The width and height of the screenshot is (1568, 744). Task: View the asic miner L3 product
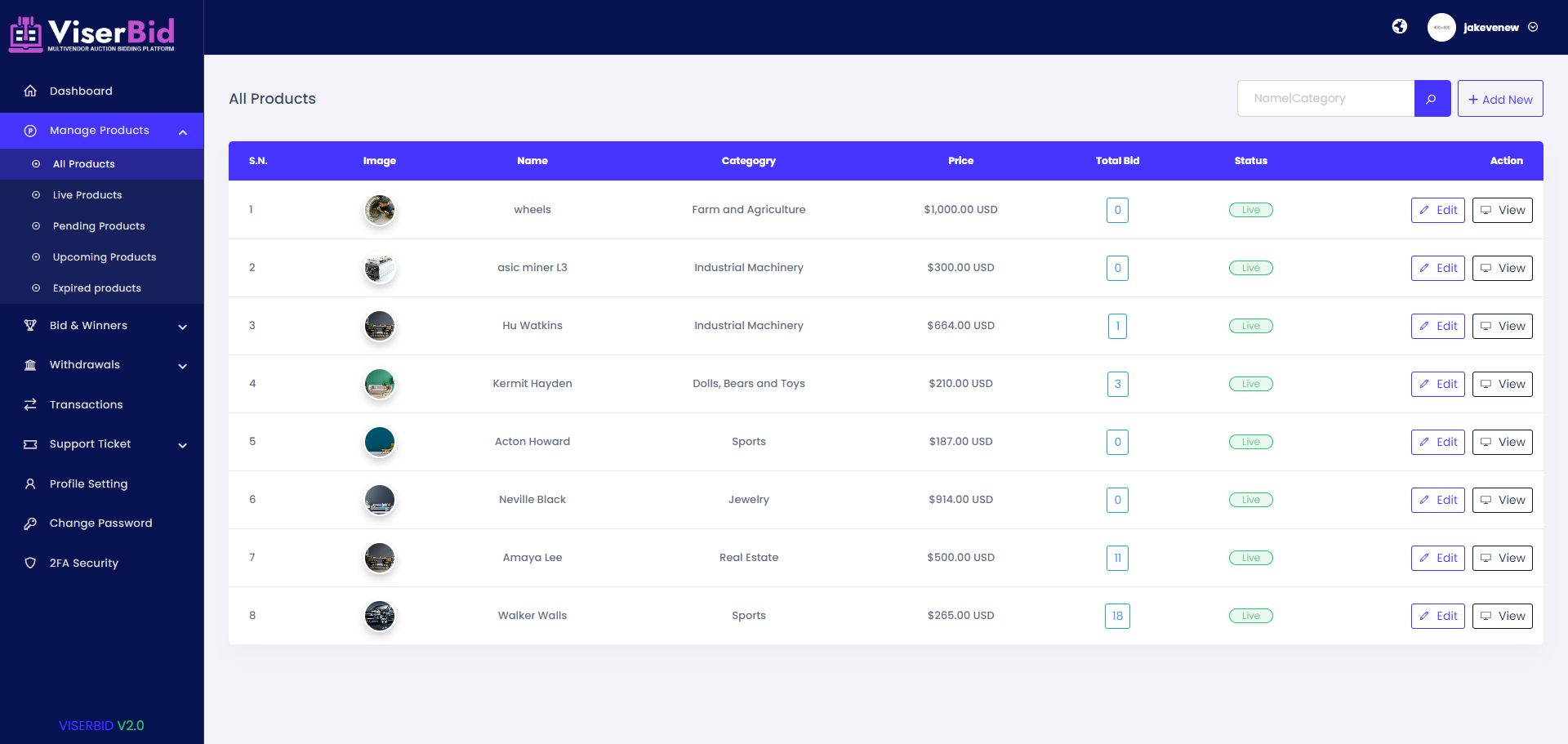[1503, 268]
